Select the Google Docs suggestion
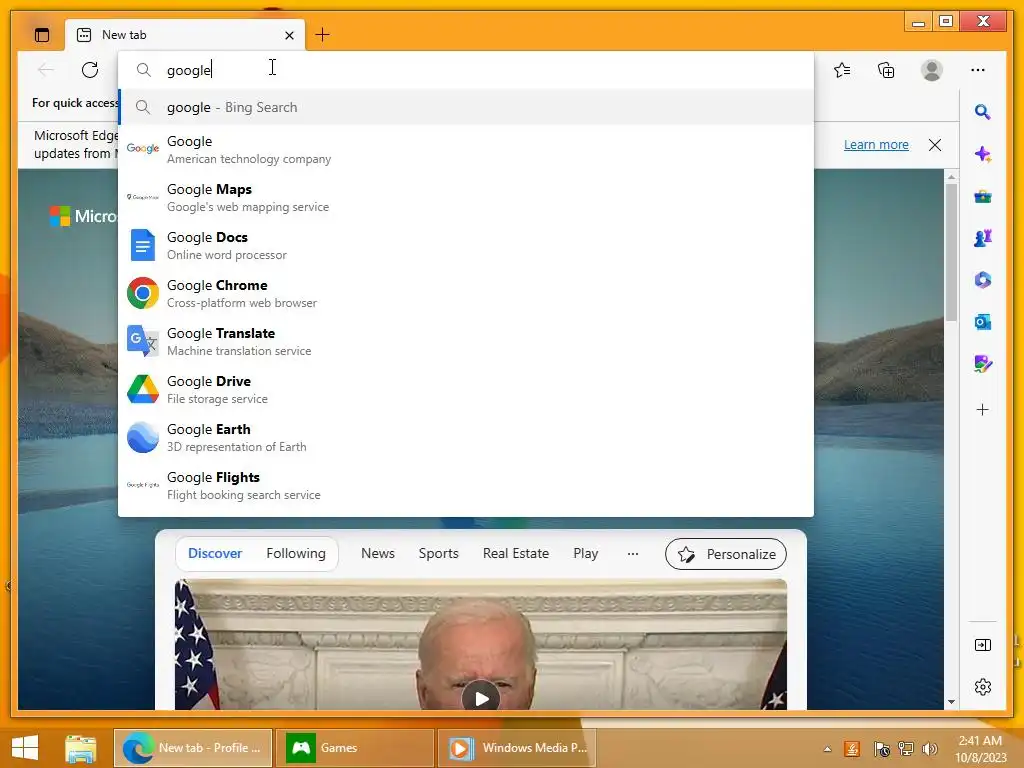 click(466, 246)
